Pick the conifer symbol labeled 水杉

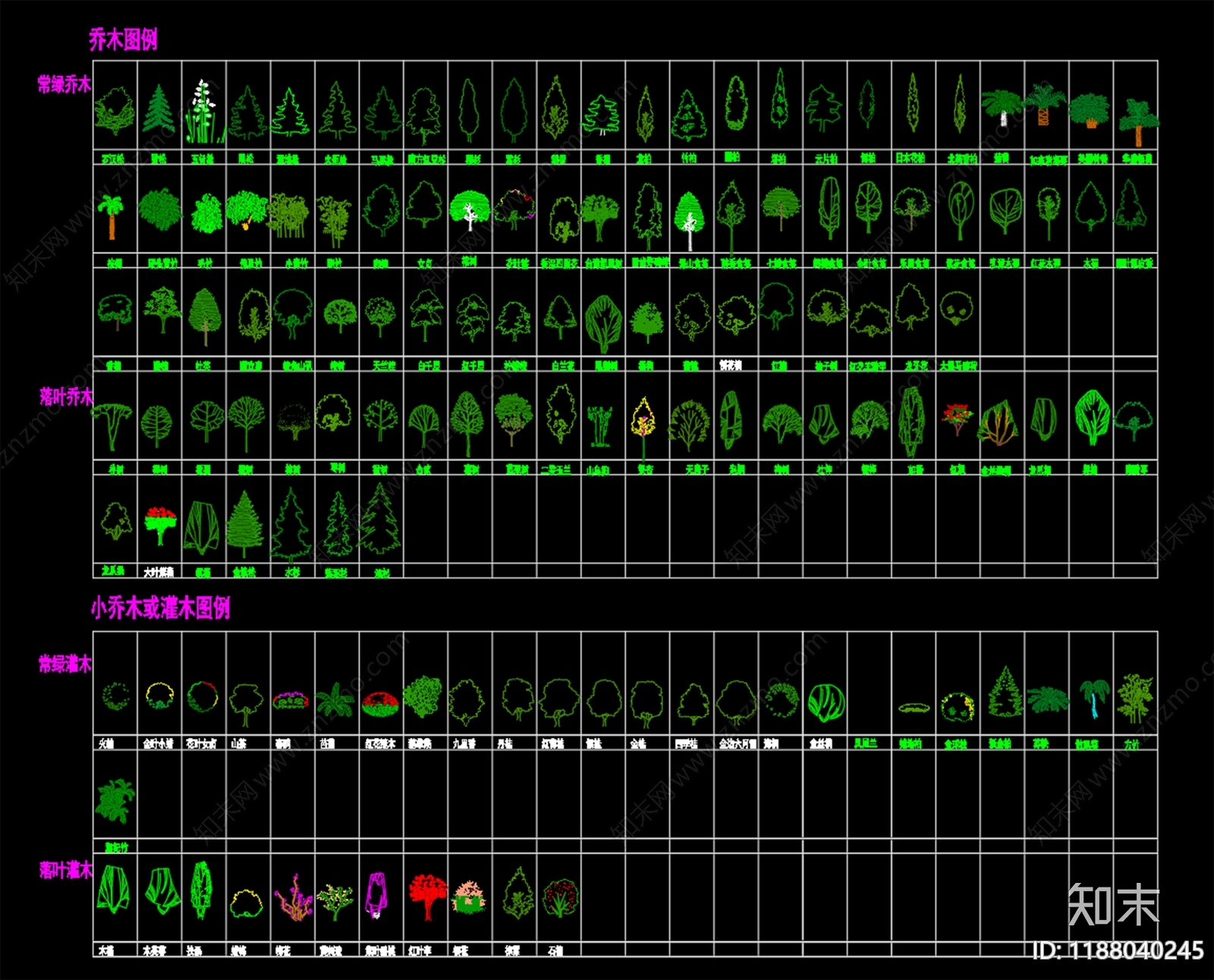click(x=291, y=523)
